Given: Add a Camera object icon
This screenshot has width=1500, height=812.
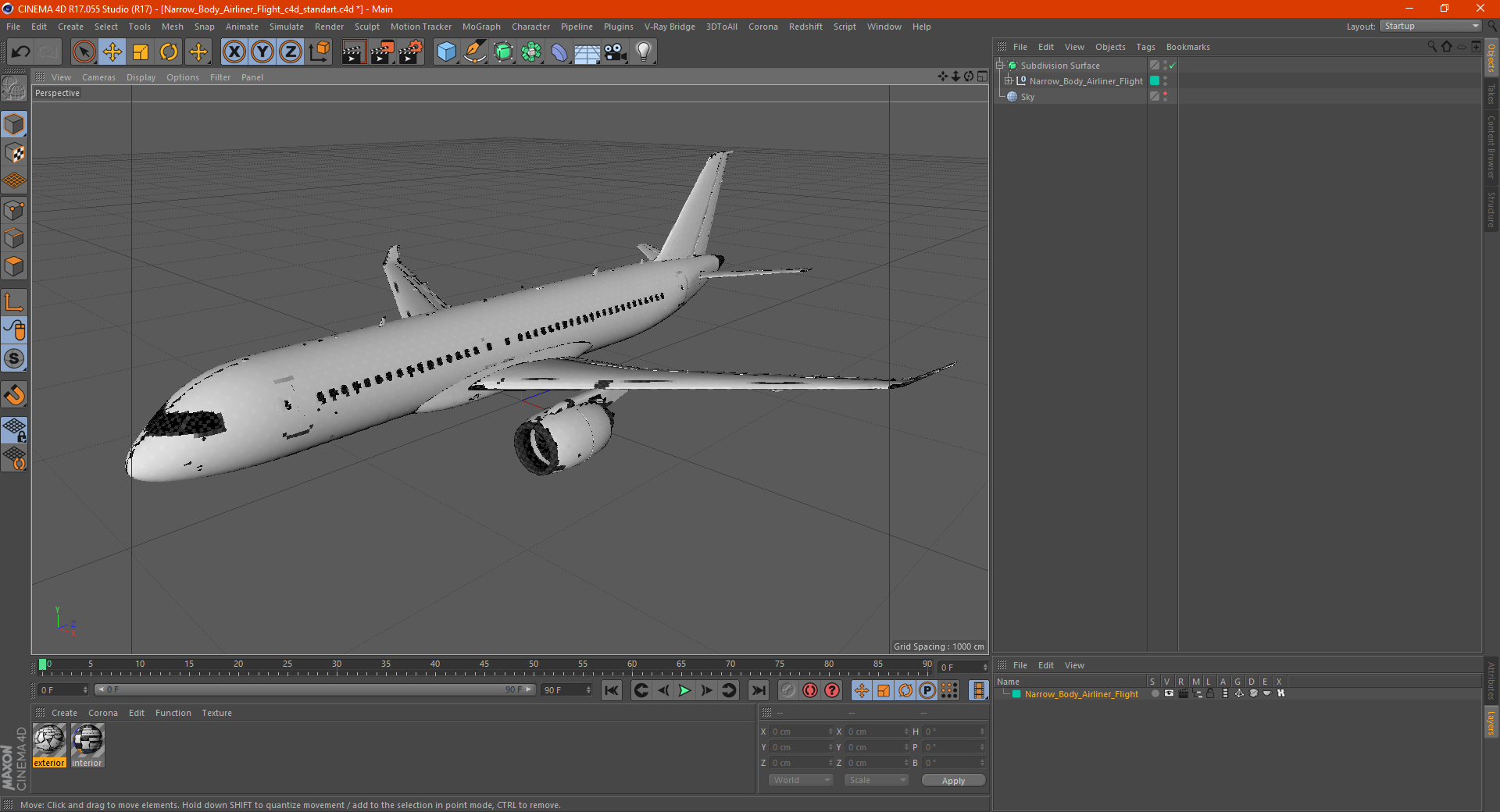Looking at the screenshot, I should point(616,52).
